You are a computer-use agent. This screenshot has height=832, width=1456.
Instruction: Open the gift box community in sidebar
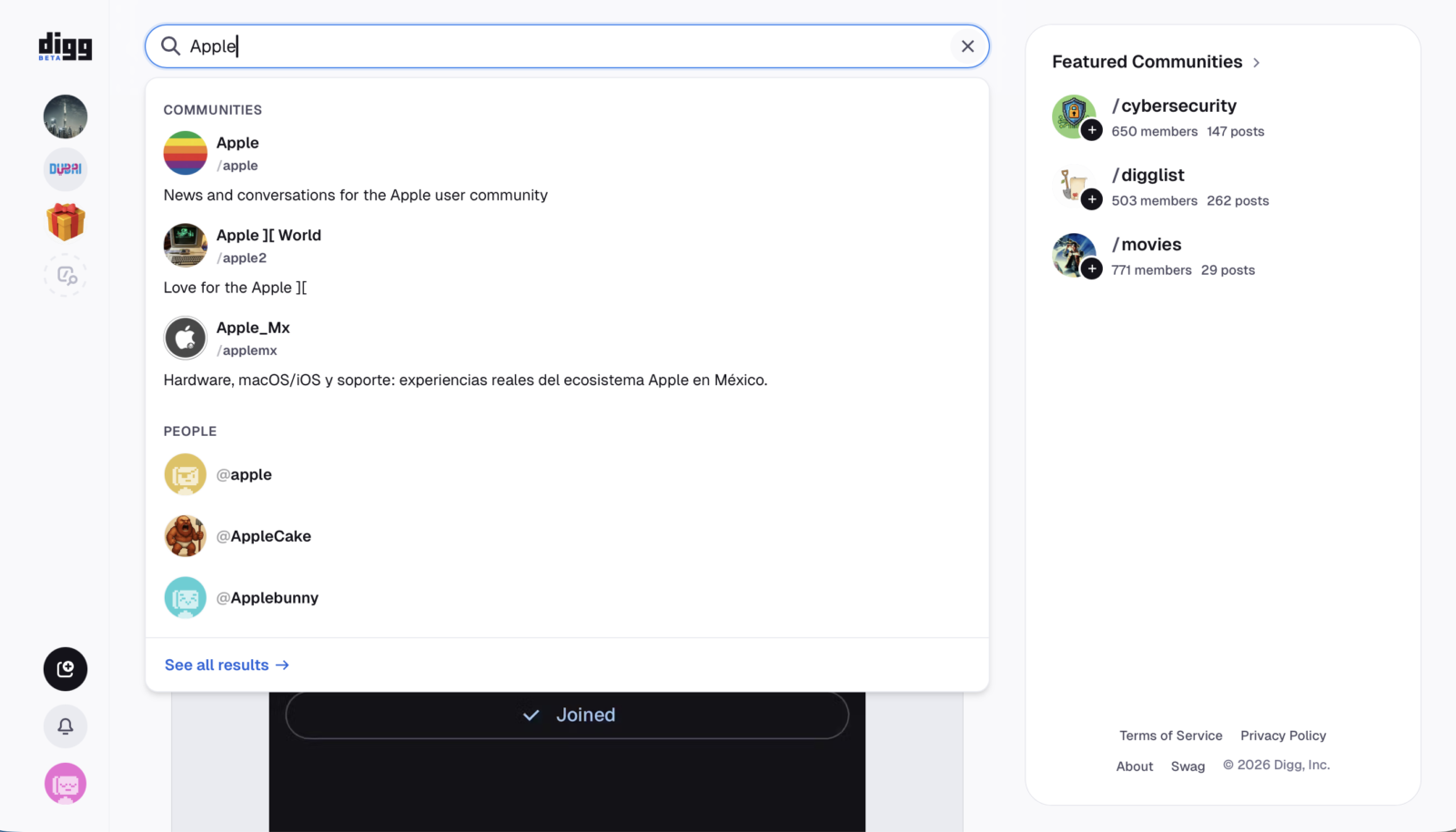(66, 222)
